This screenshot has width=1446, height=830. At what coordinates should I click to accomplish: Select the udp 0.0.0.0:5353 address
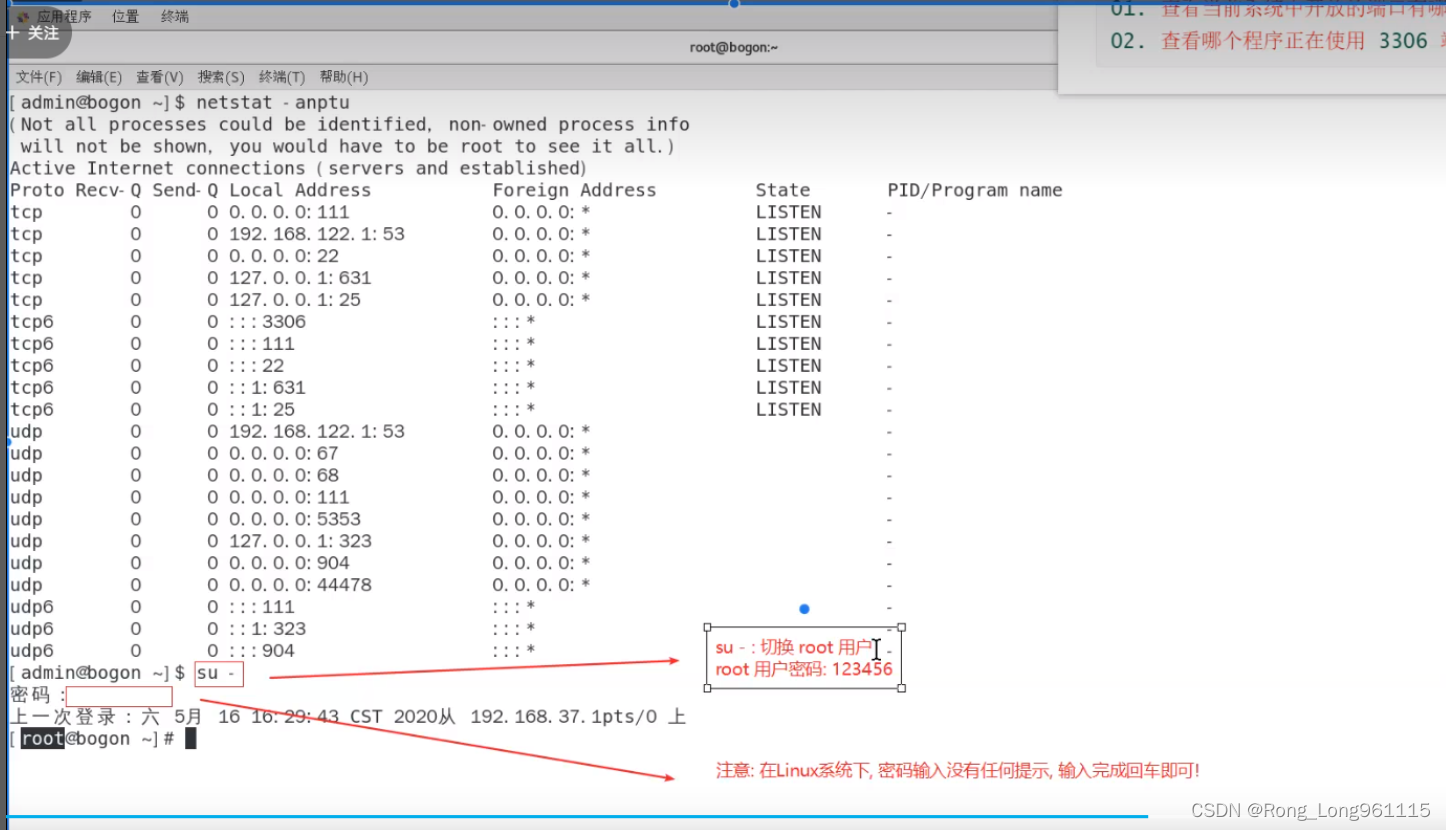pos(295,520)
